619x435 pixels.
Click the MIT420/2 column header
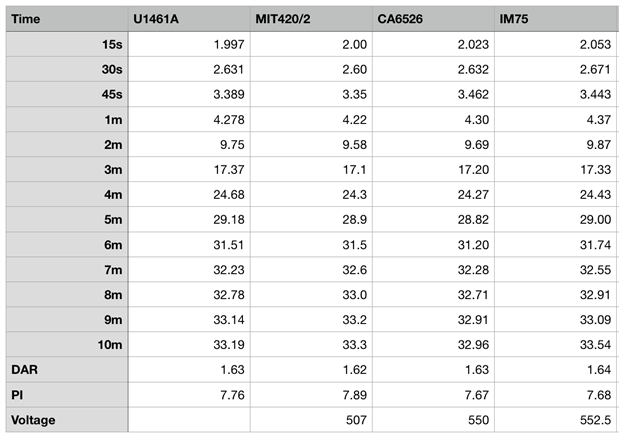pos(310,19)
